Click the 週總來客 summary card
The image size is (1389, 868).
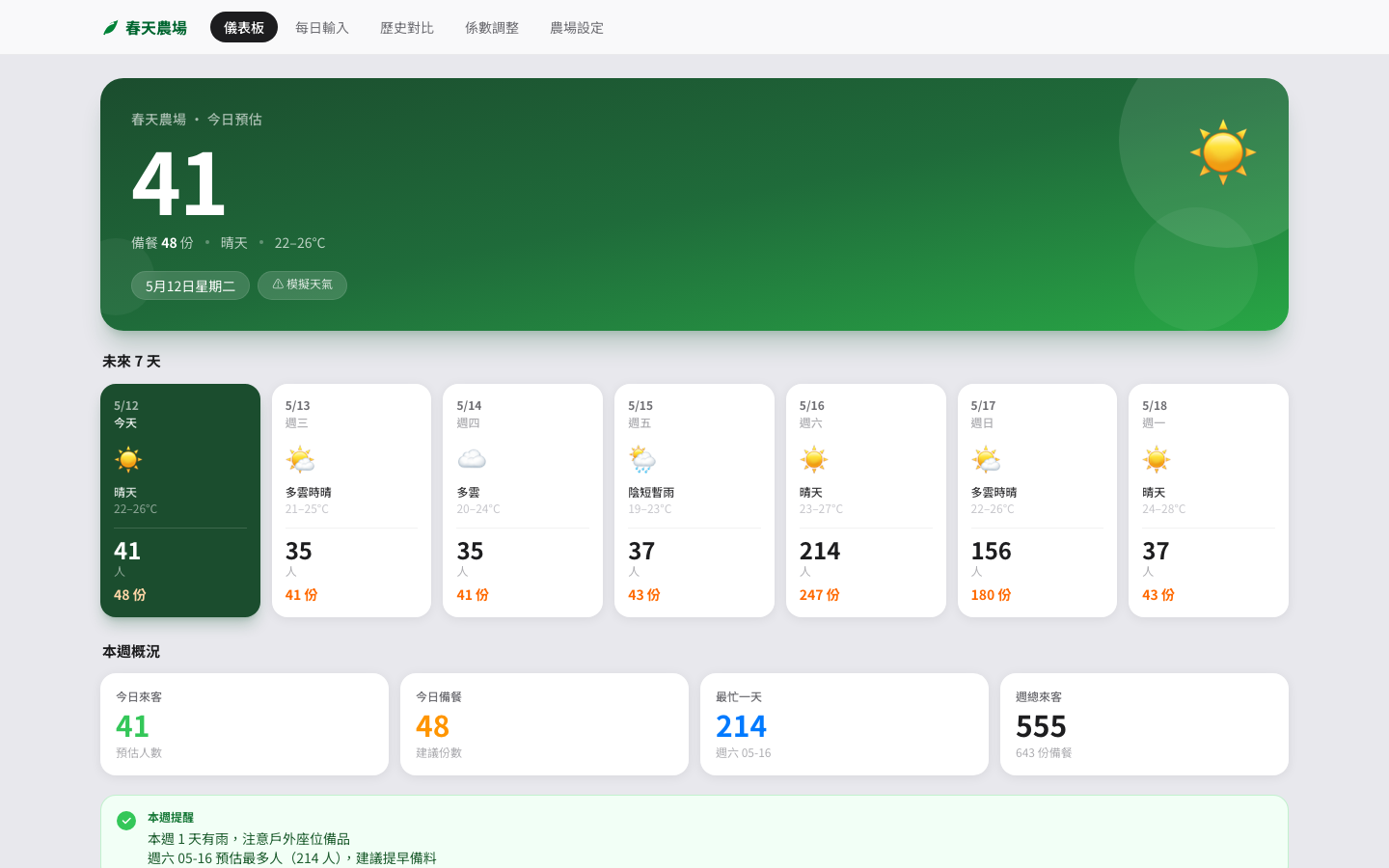click(x=1144, y=724)
